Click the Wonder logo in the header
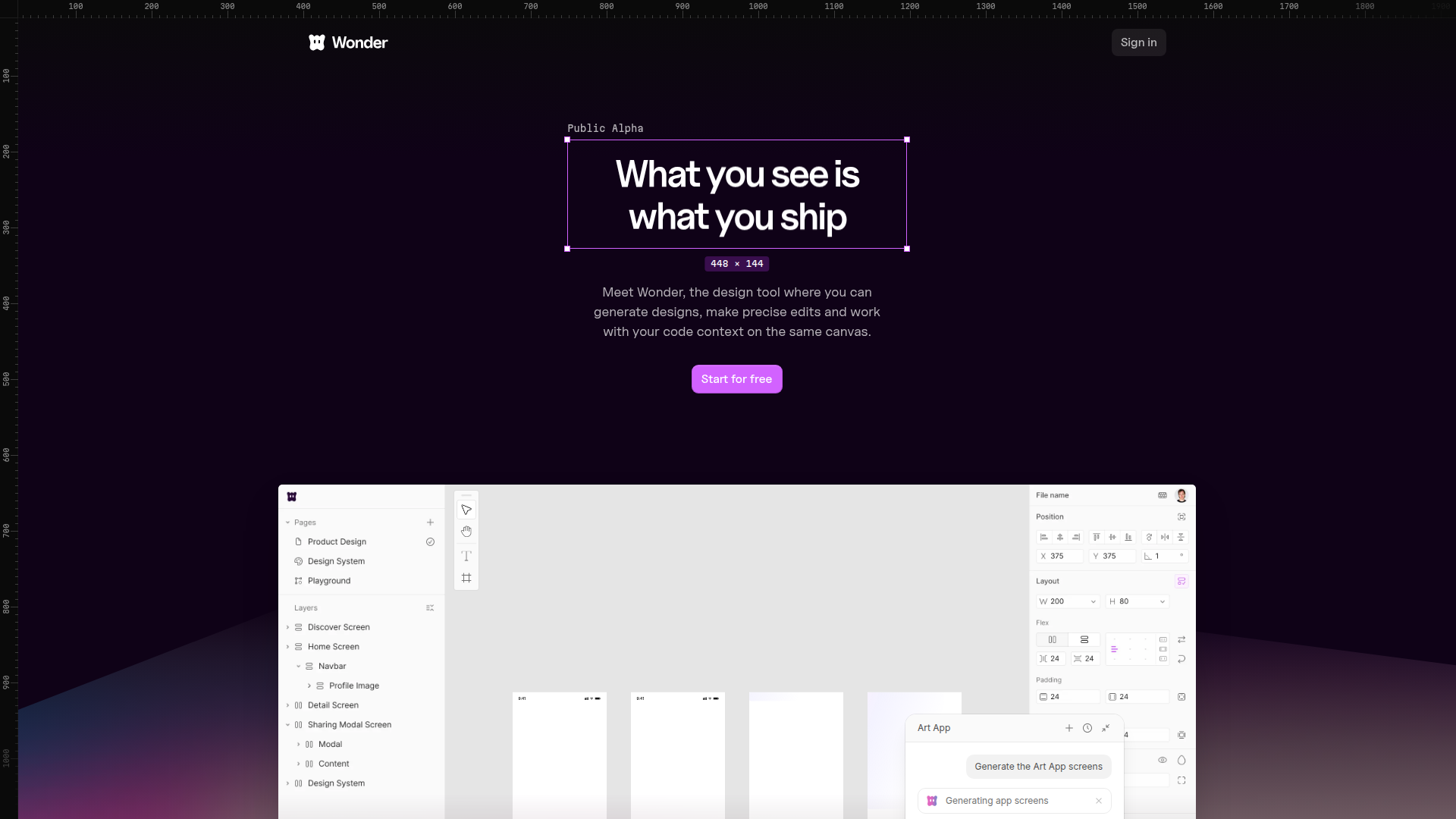Viewport: 1456px width, 819px height. tap(348, 42)
